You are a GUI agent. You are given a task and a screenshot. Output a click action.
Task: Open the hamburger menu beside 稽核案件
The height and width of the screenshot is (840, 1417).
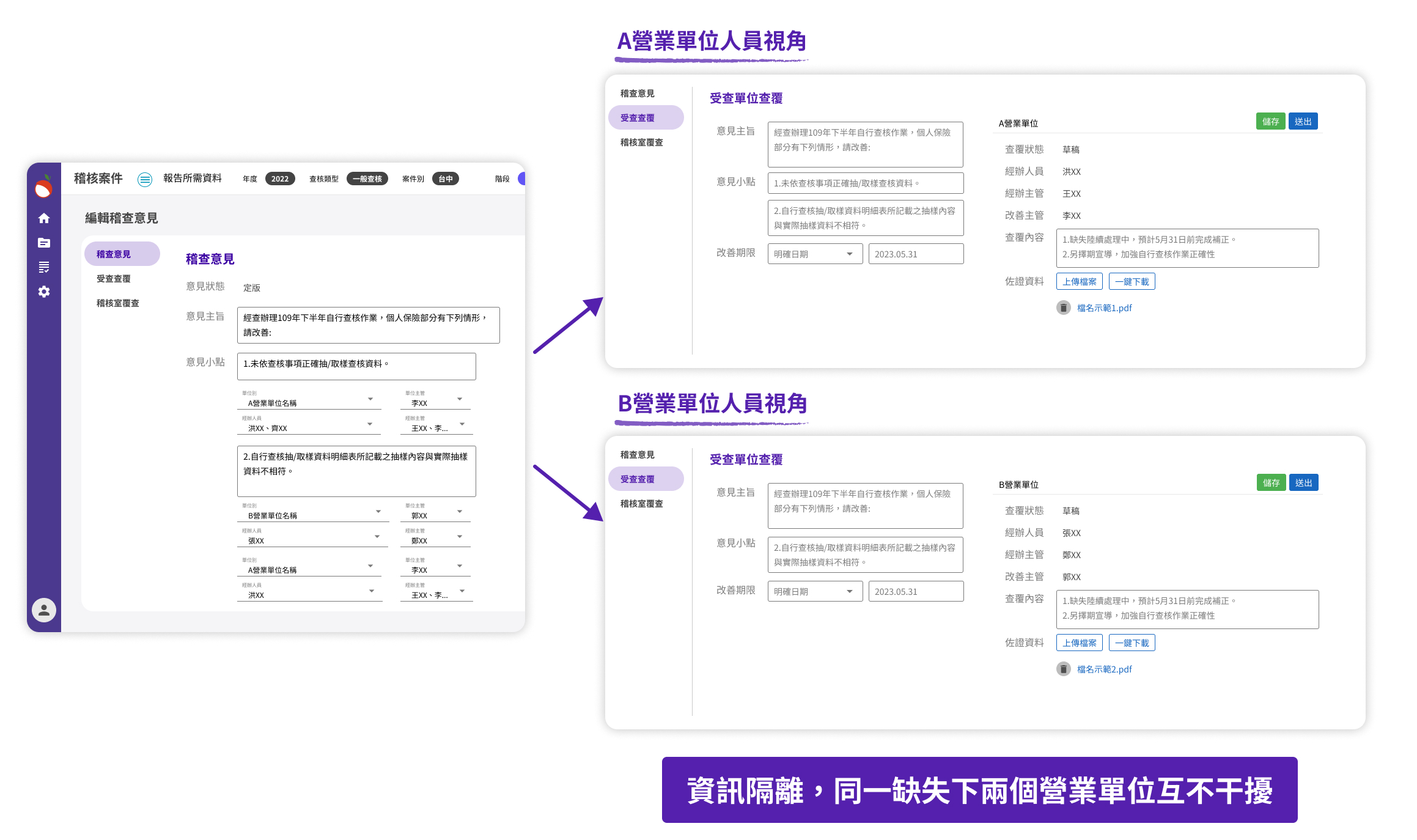point(145,179)
